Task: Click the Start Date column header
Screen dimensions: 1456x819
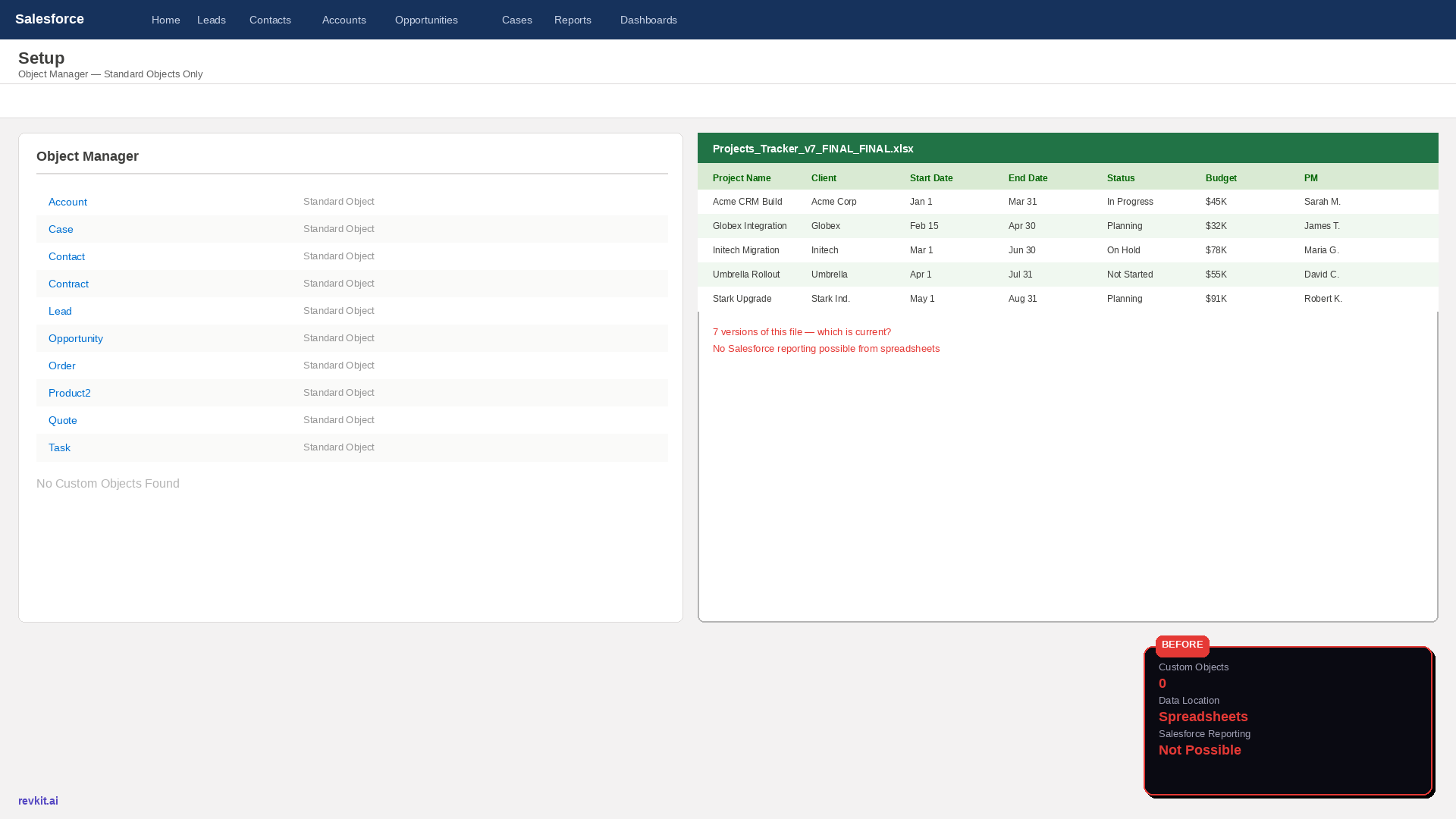Action: click(931, 178)
